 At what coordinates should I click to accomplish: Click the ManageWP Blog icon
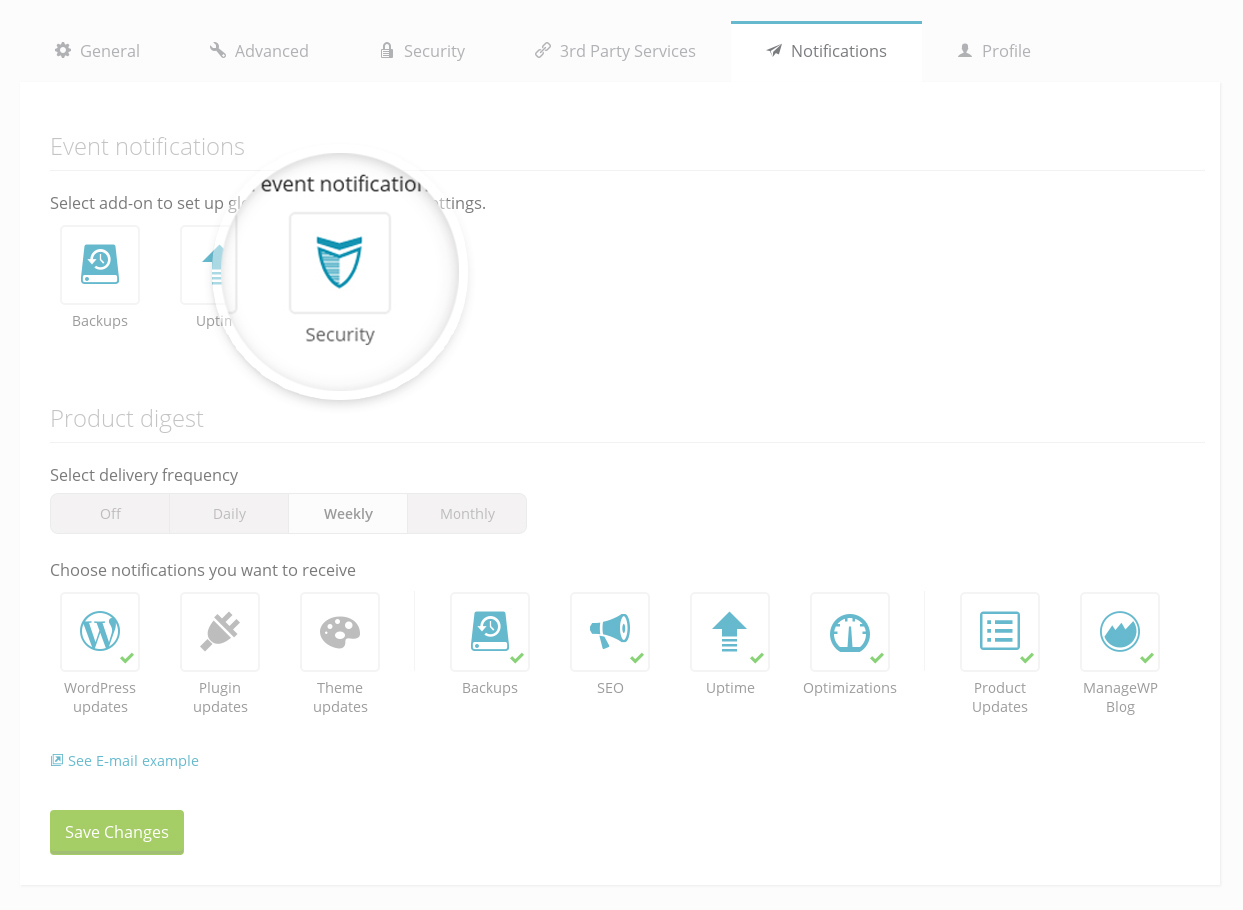pos(1120,632)
